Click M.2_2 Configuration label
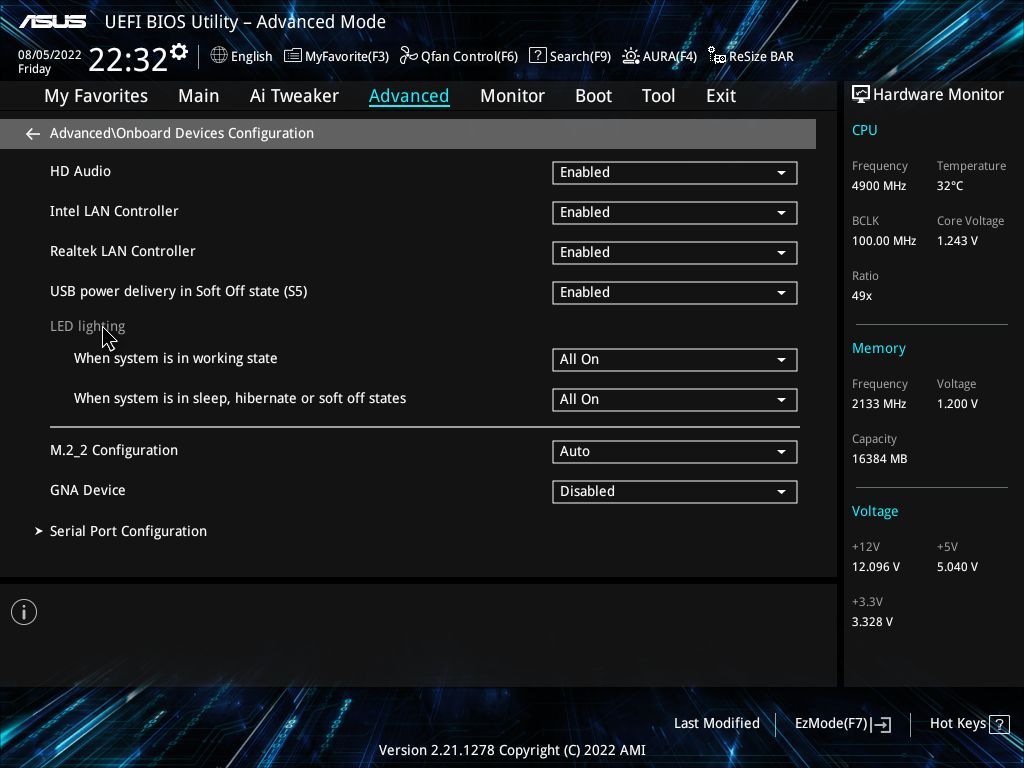The height and width of the screenshot is (768, 1024). click(x=114, y=451)
